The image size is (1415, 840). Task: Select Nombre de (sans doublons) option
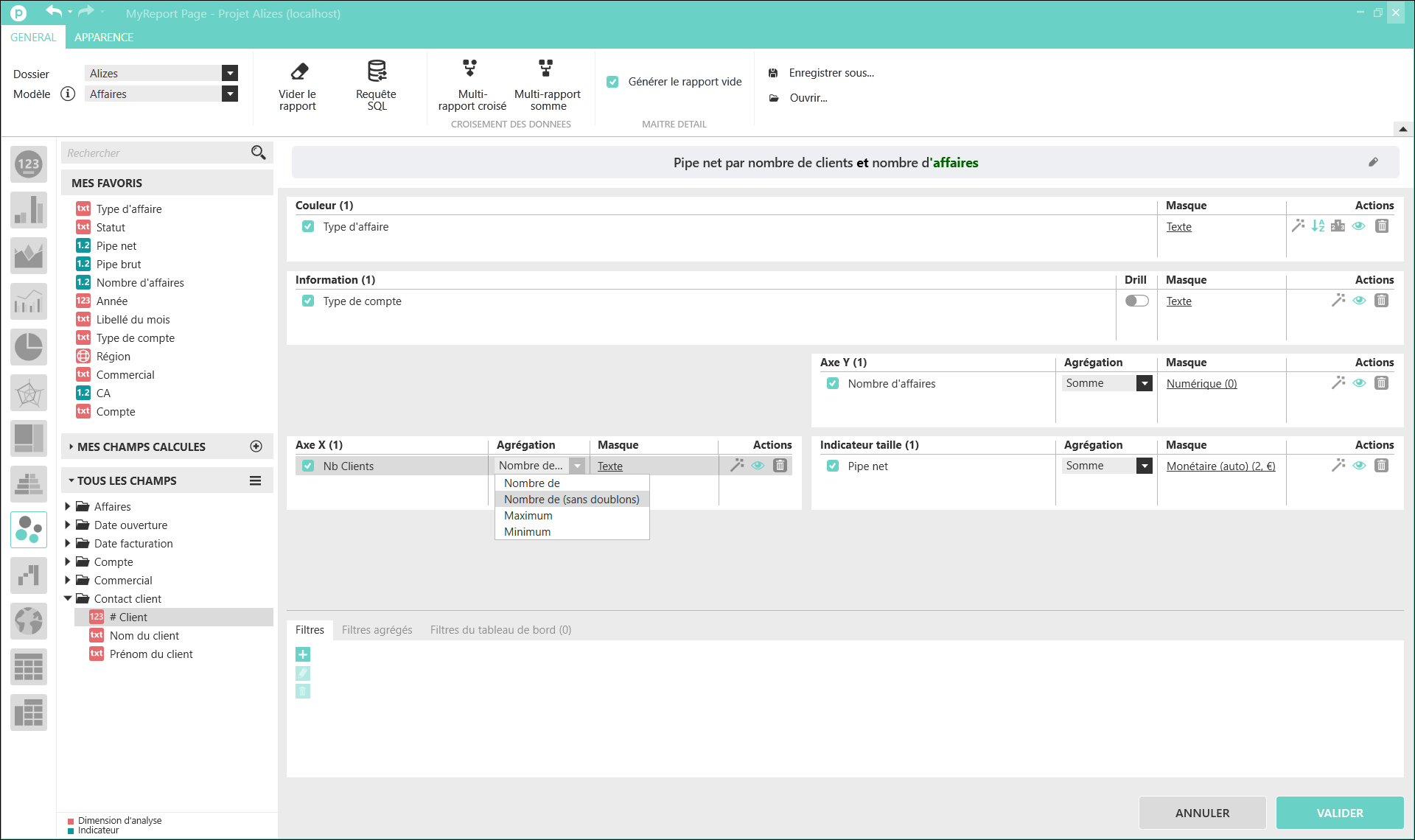571,500
